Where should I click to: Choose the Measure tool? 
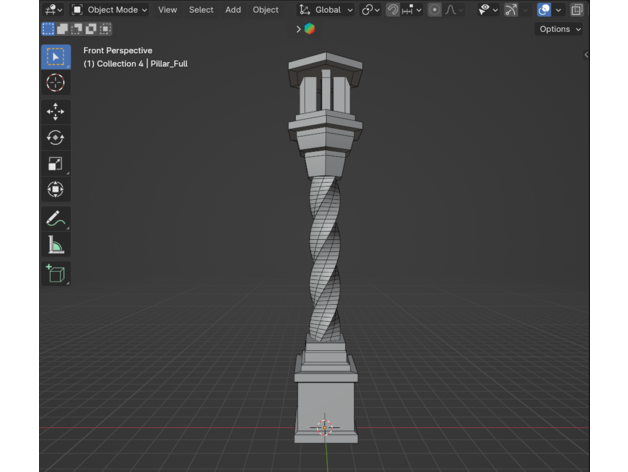click(55, 245)
